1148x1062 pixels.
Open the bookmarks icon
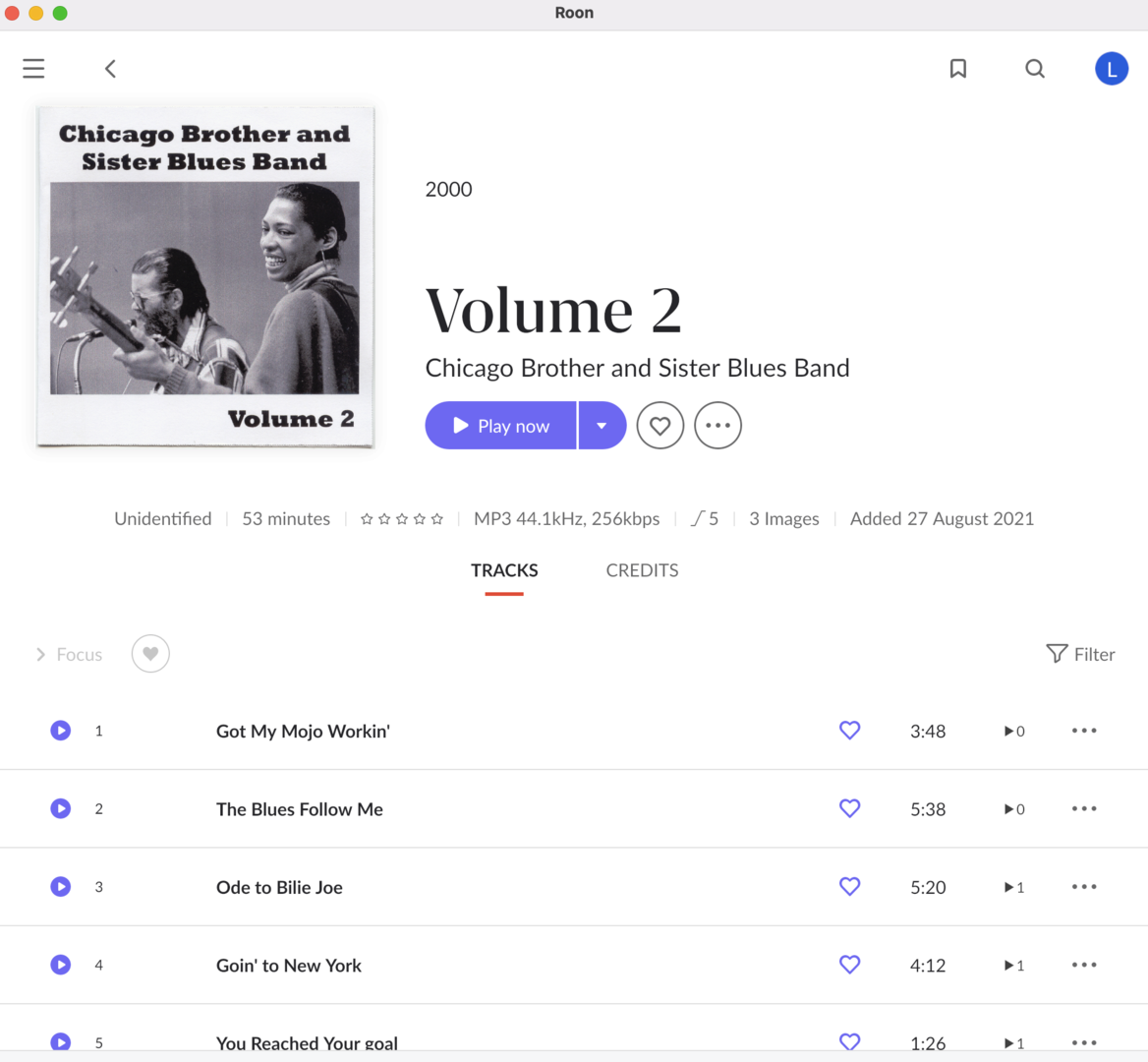(x=957, y=69)
